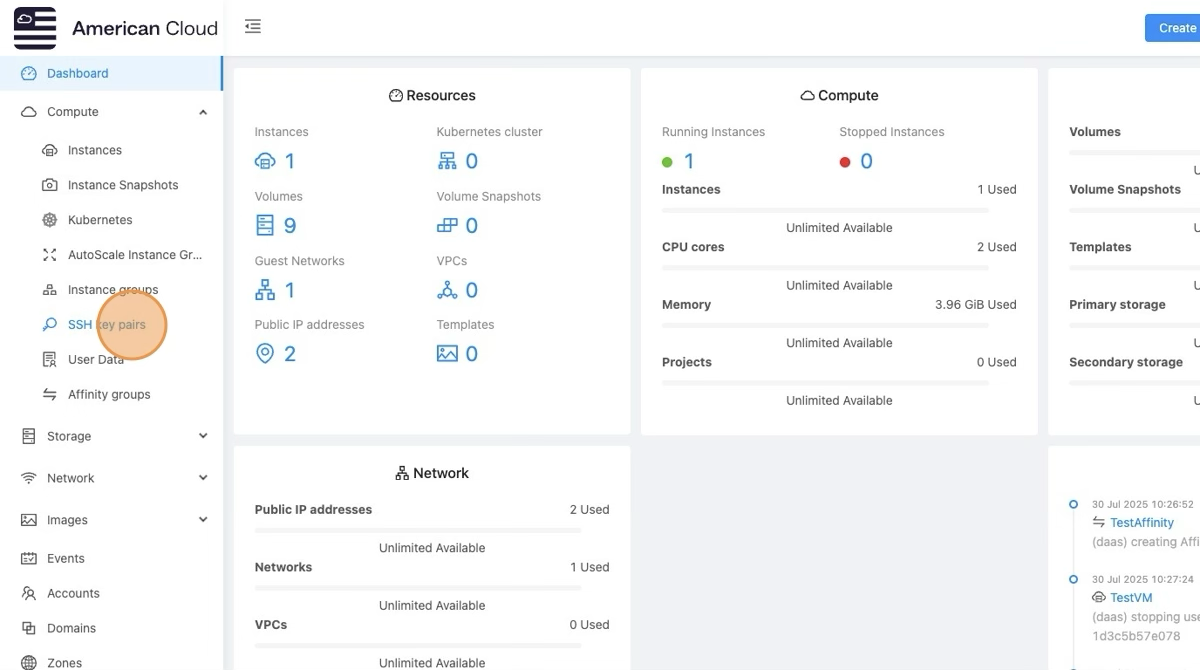
Task: Go to Events in the sidebar
Action: pos(66,559)
